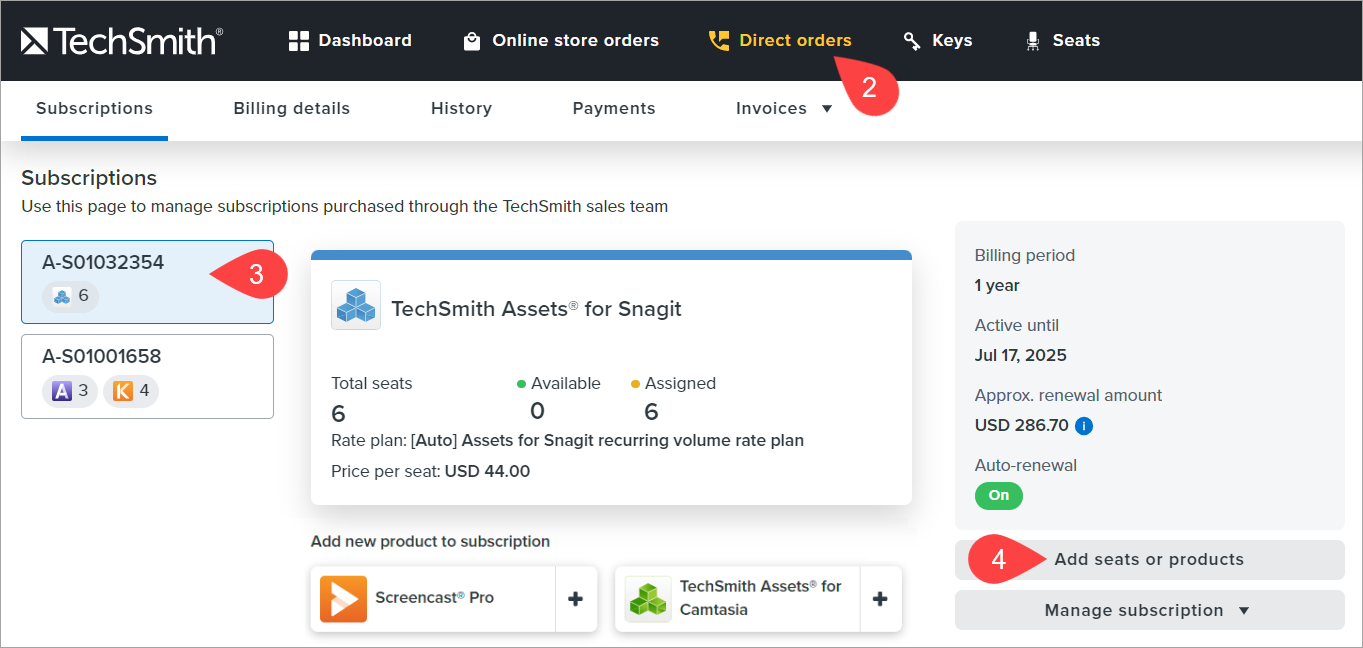Viewport: 1363px width, 648px height.
Task: Select the Payments tab
Action: tap(614, 109)
